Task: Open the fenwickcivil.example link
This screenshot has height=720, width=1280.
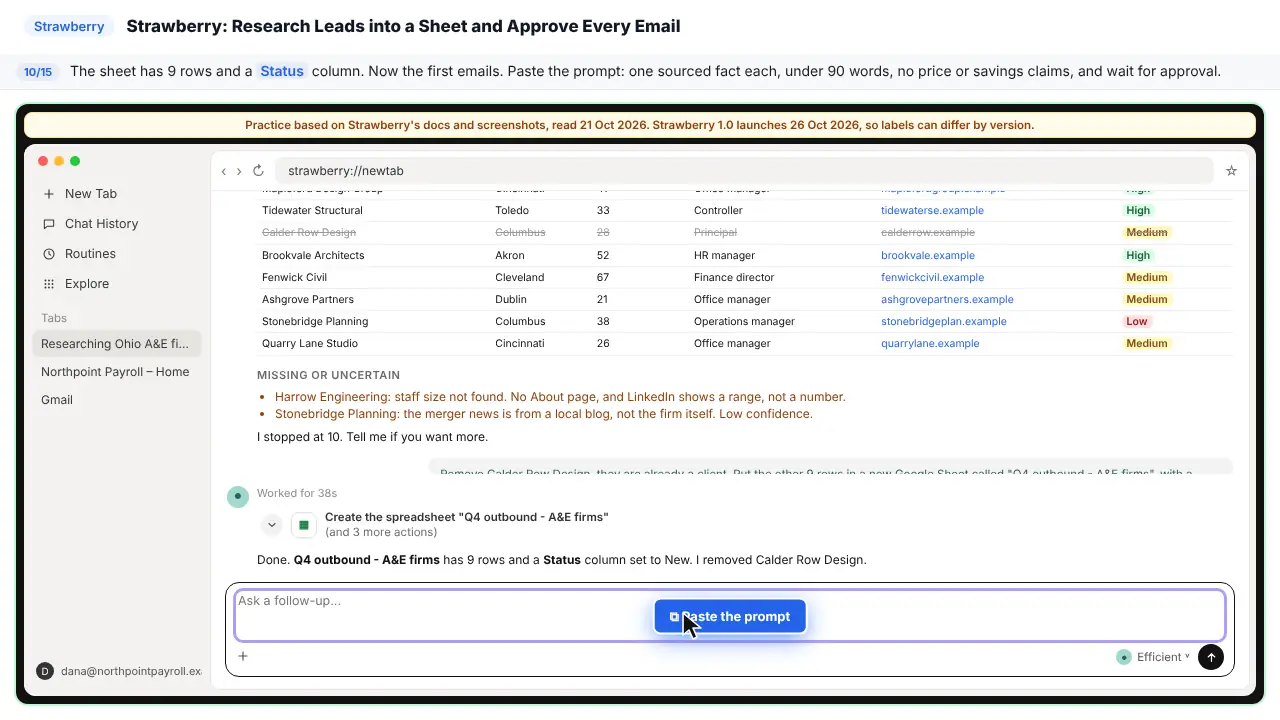Action: (x=932, y=278)
